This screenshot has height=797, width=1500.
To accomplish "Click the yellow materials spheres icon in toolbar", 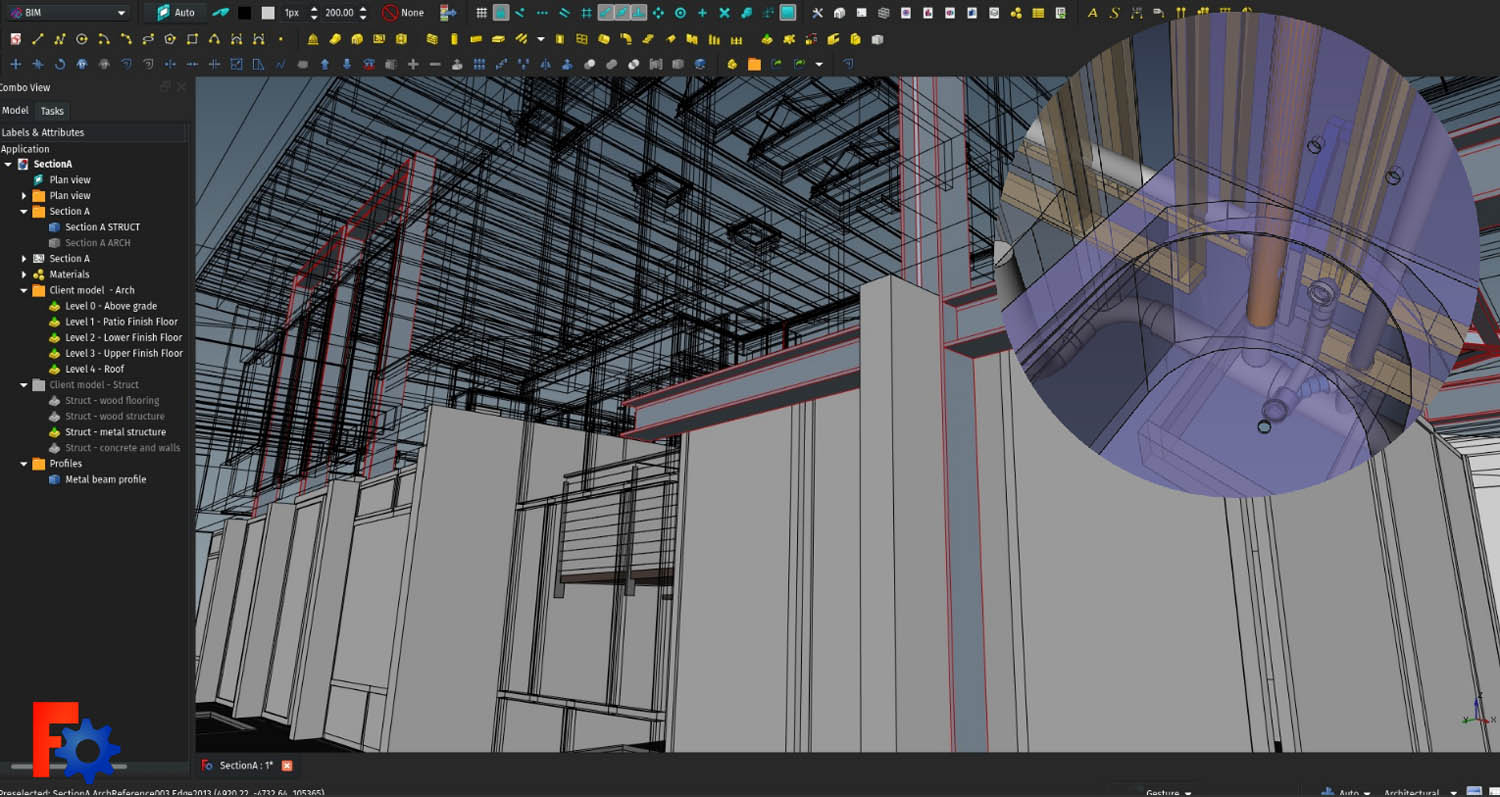I will coord(1016,13).
